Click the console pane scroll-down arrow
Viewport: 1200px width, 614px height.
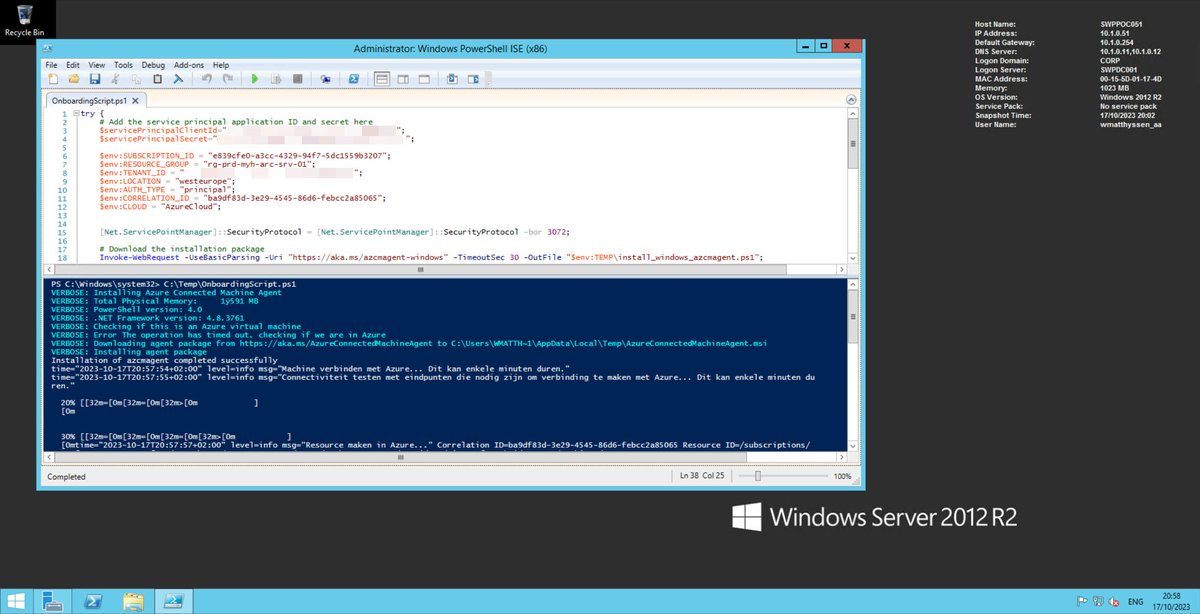point(852,445)
